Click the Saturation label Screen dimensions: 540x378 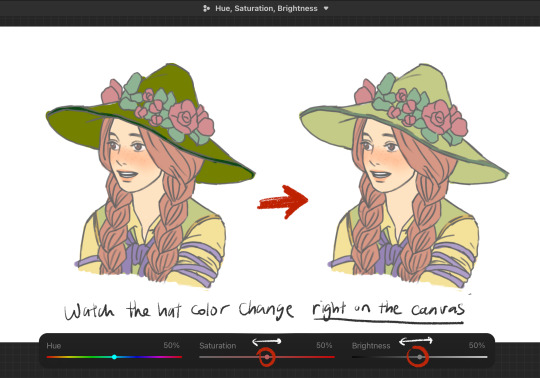[x=218, y=346]
